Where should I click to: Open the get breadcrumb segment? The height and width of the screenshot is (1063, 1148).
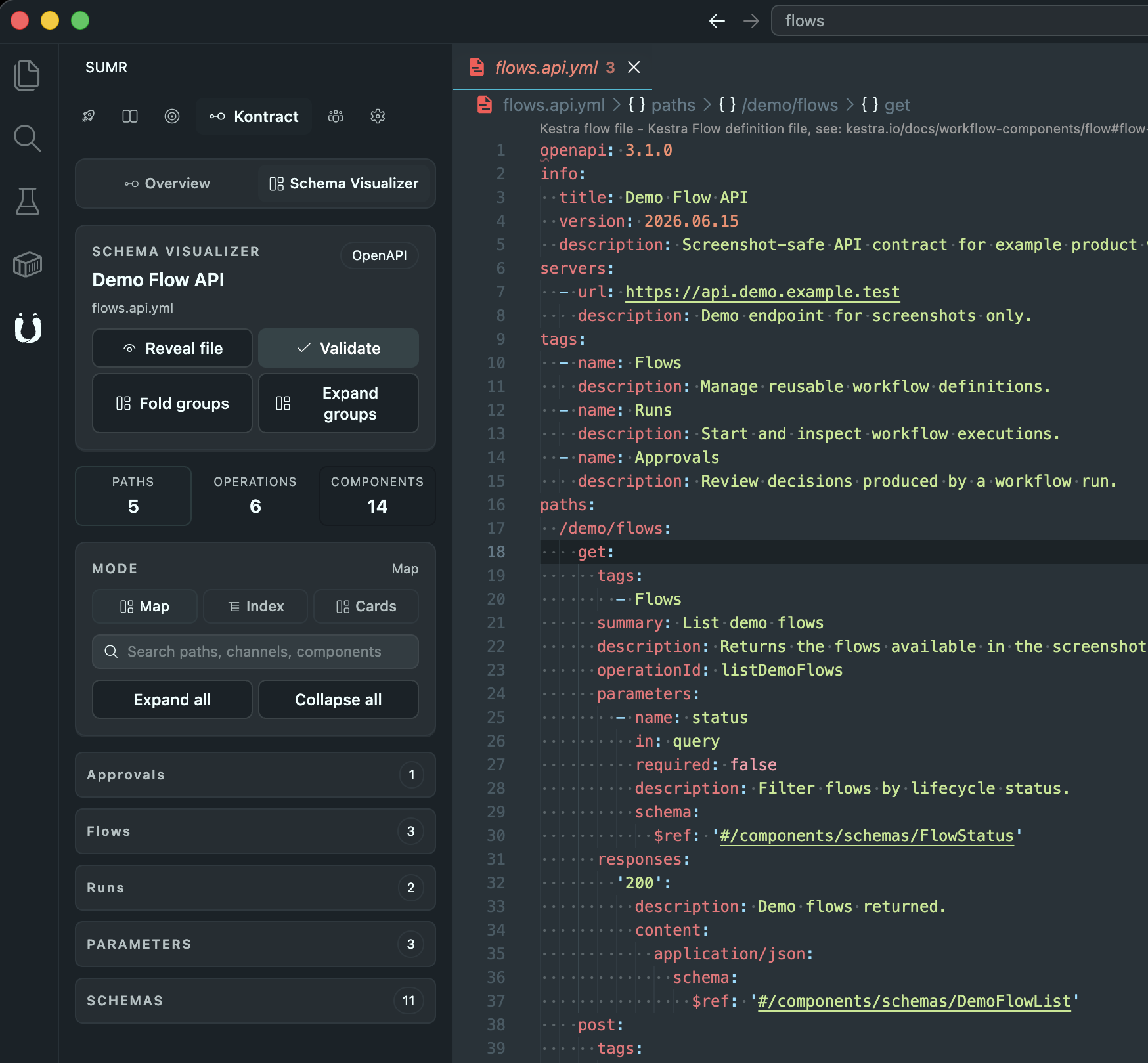[896, 104]
